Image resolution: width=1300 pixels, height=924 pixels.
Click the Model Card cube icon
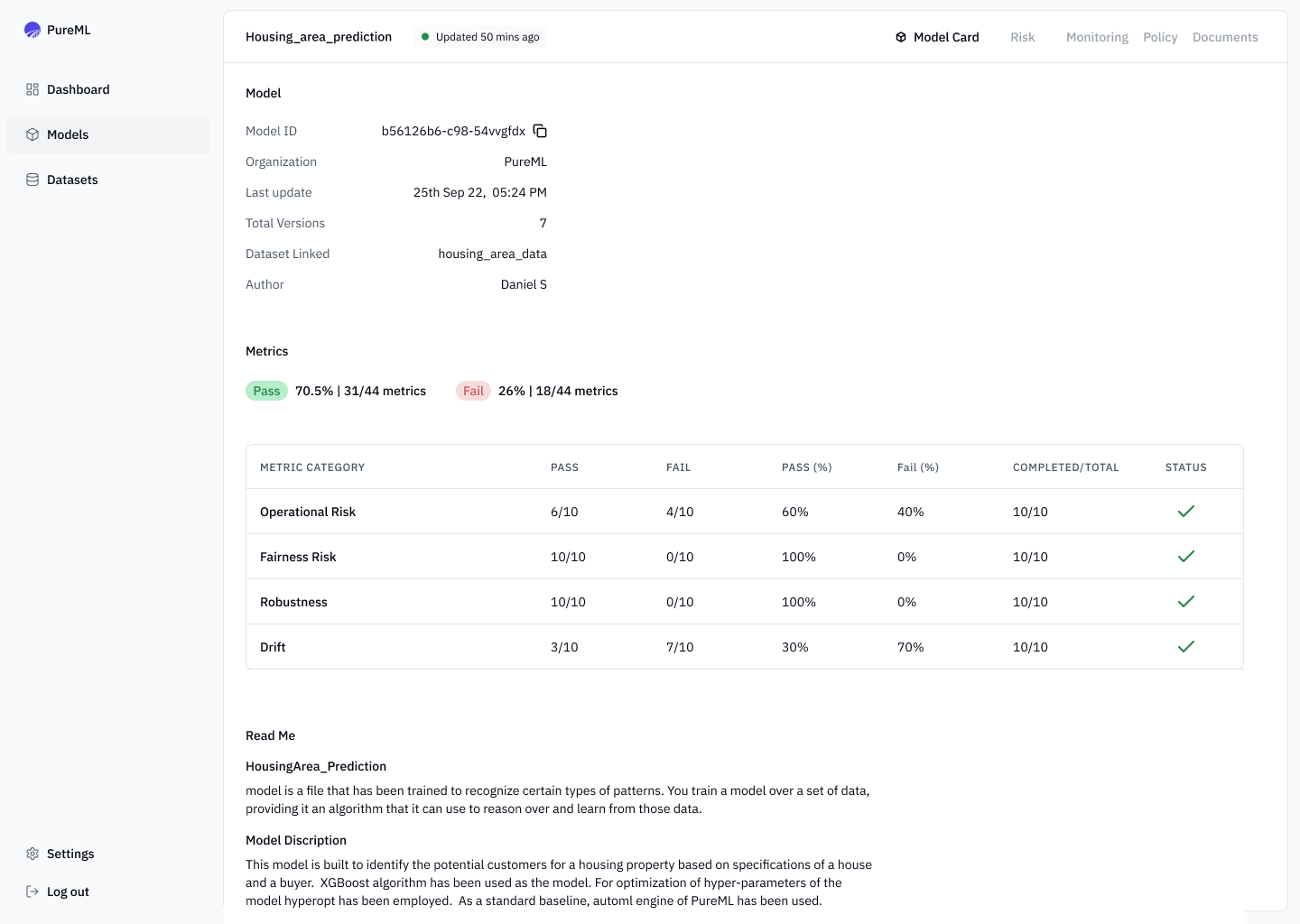pyautogui.click(x=901, y=37)
